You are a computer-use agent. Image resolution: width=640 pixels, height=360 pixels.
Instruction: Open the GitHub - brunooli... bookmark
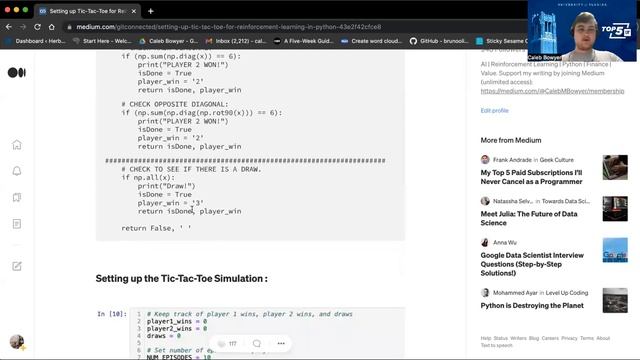439,41
